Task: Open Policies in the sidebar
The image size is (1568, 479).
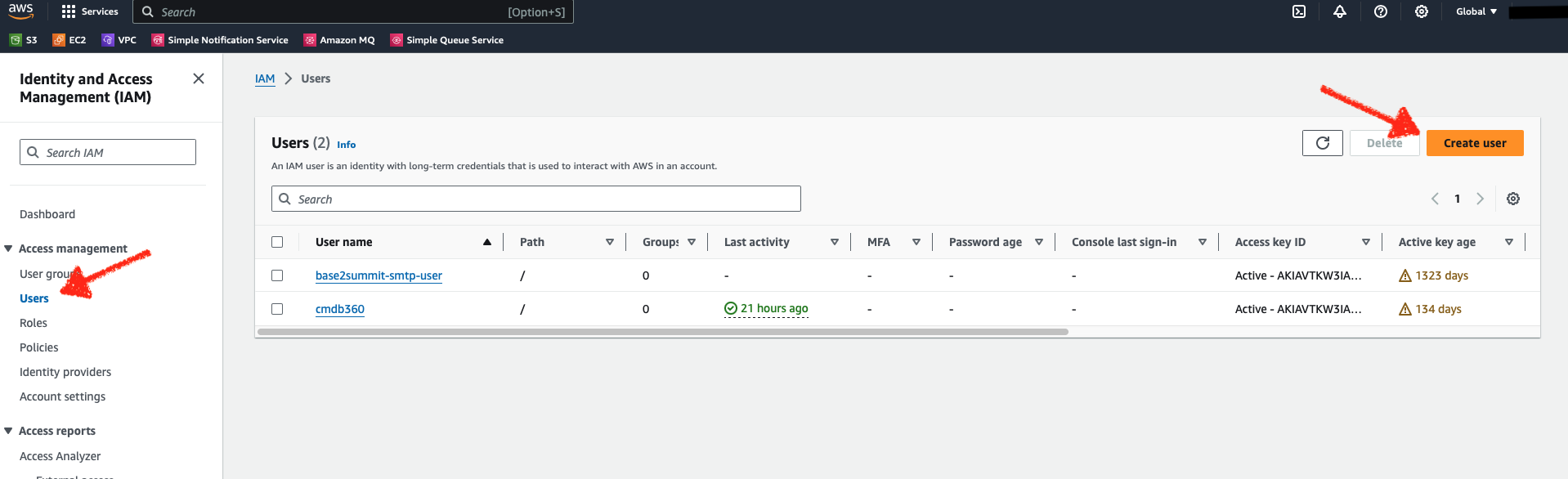Action: pos(39,347)
